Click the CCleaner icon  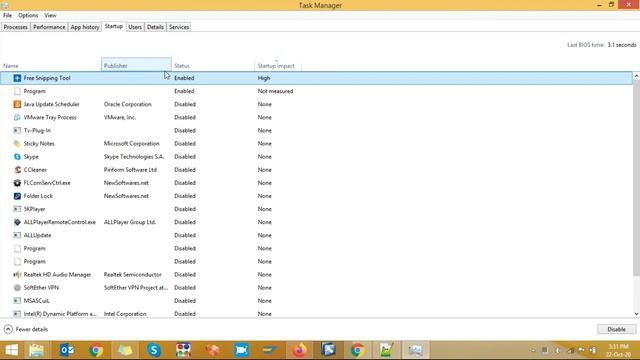click(17, 169)
